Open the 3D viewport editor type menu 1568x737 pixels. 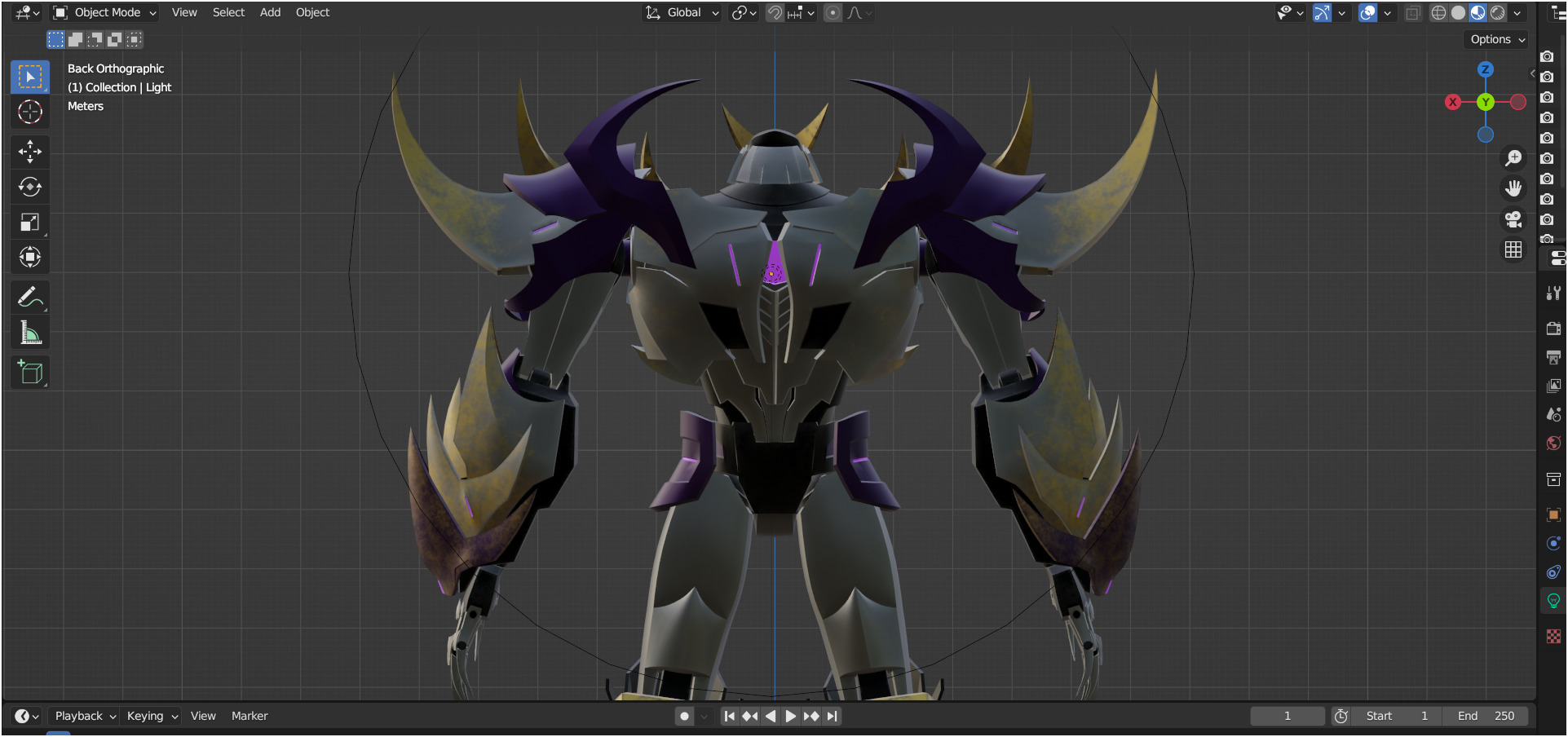(x=27, y=12)
